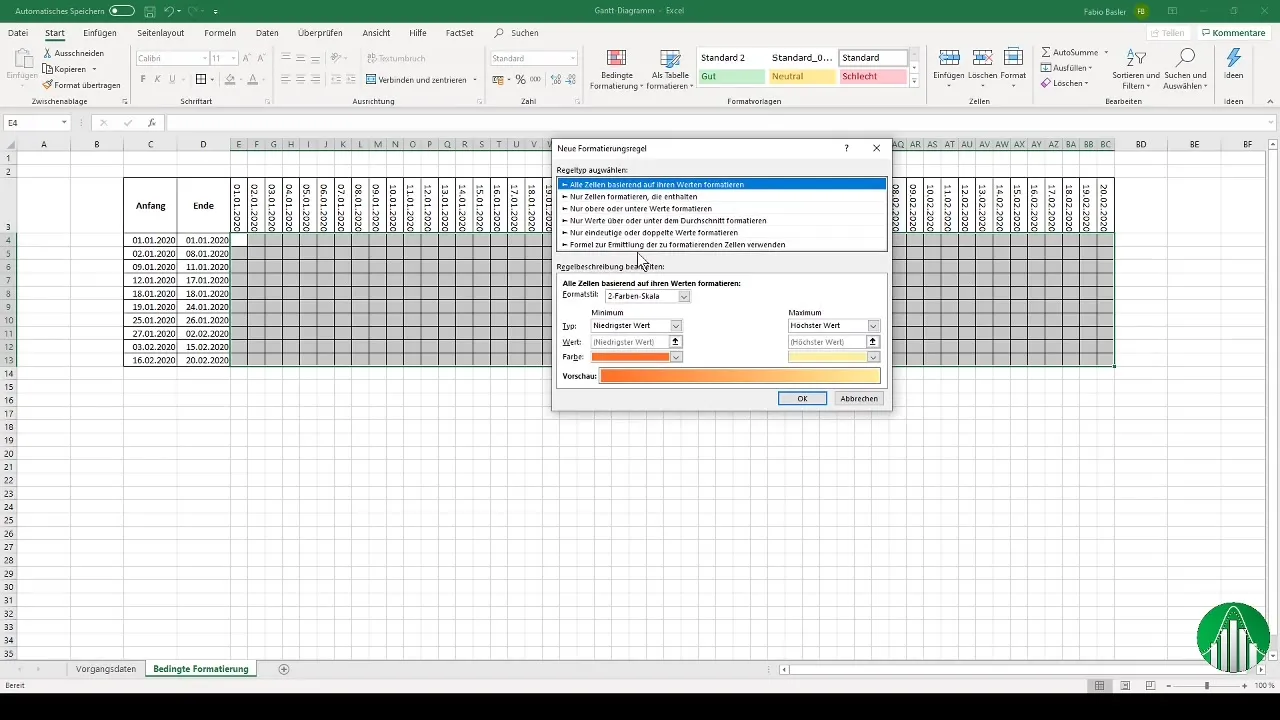
Task: Click Sortieren und Filtern icon
Action: (1135, 58)
